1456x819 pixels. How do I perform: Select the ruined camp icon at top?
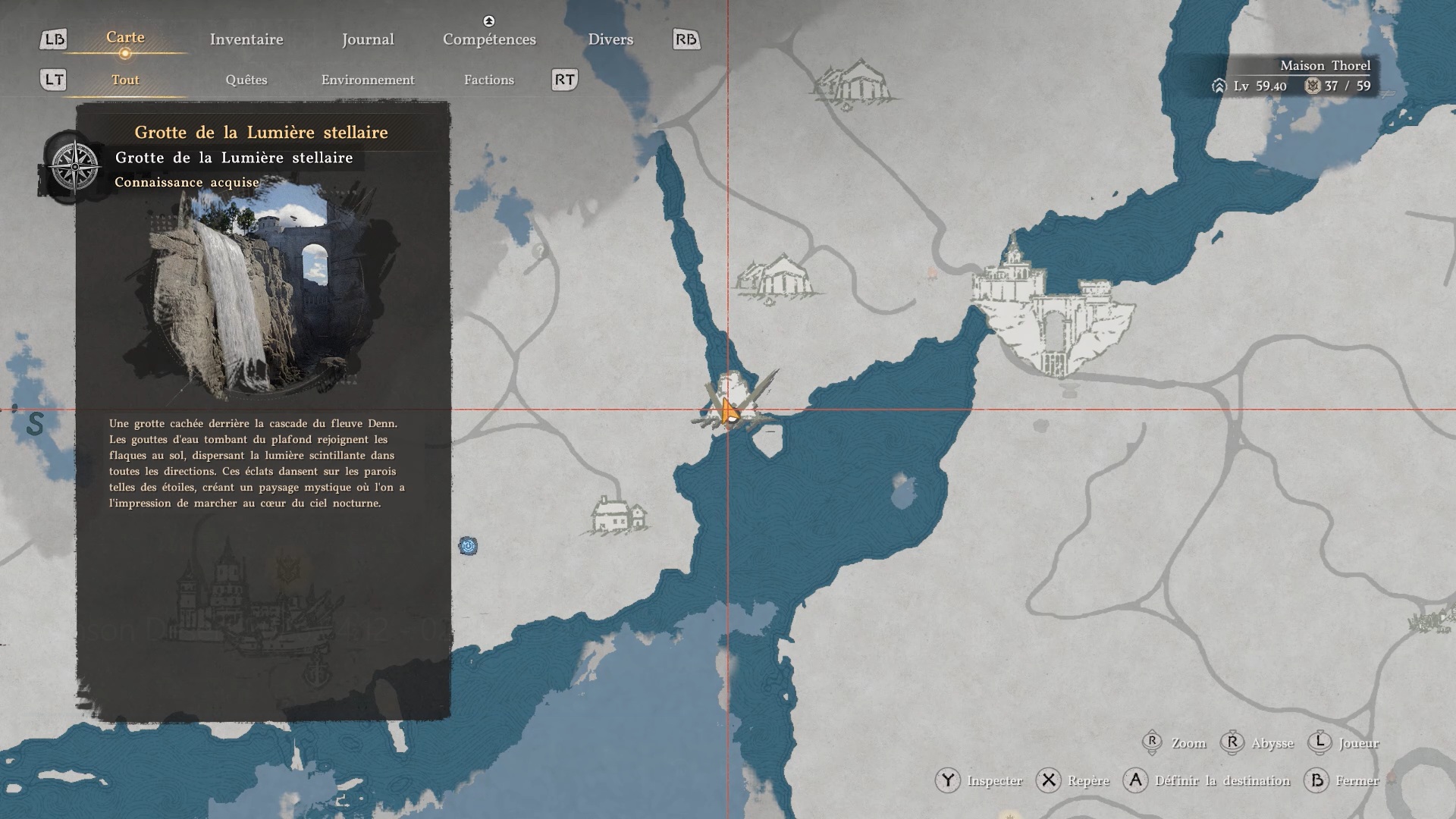point(855,84)
